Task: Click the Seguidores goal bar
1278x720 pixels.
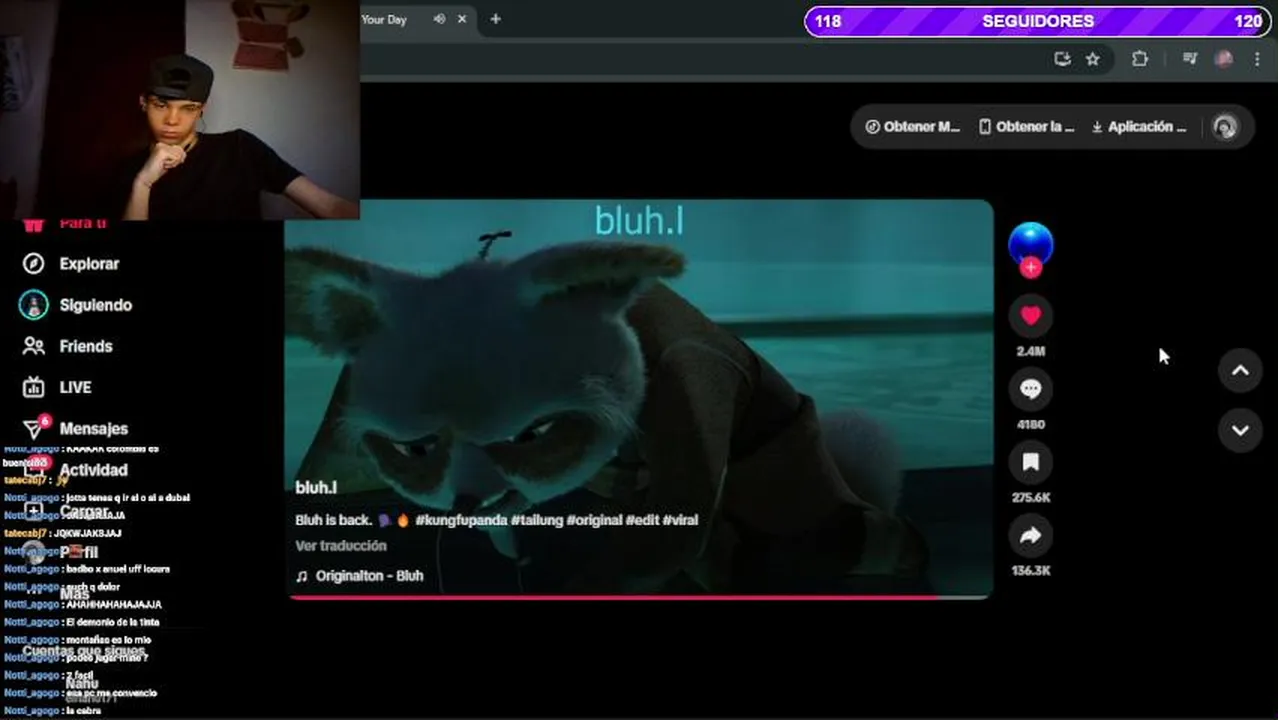Action: [x=1038, y=21]
